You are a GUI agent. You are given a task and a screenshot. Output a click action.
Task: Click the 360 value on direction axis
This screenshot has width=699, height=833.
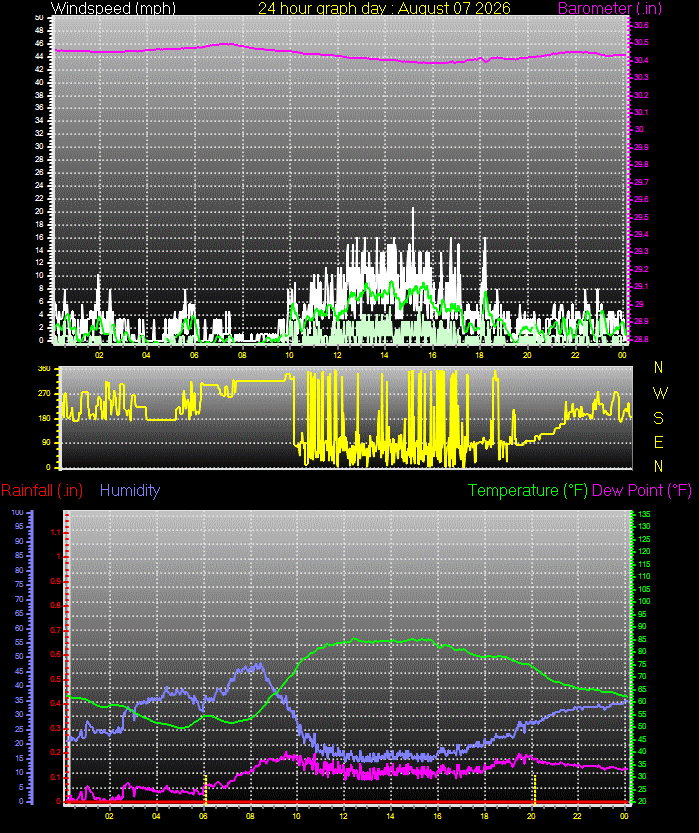click(x=45, y=369)
